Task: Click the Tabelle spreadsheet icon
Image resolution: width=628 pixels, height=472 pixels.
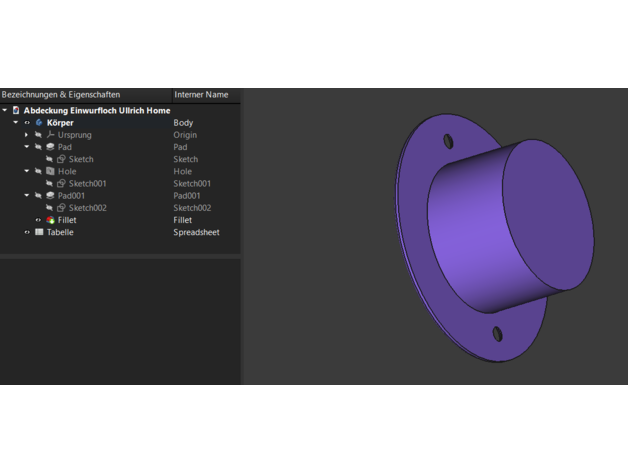Action: pos(39,232)
